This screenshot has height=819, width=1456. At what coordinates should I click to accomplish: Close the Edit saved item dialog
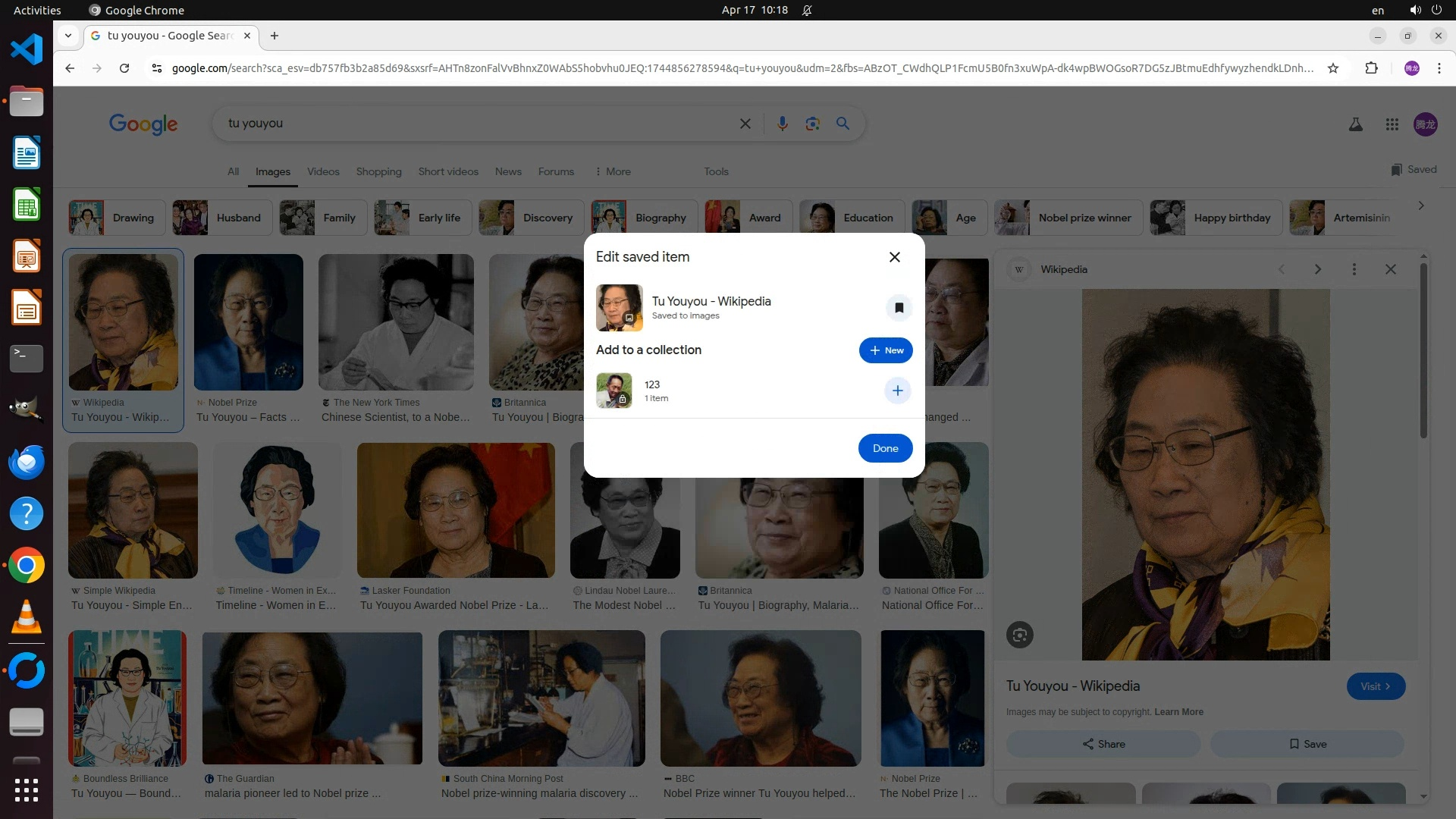pyautogui.click(x=894, y=257)
